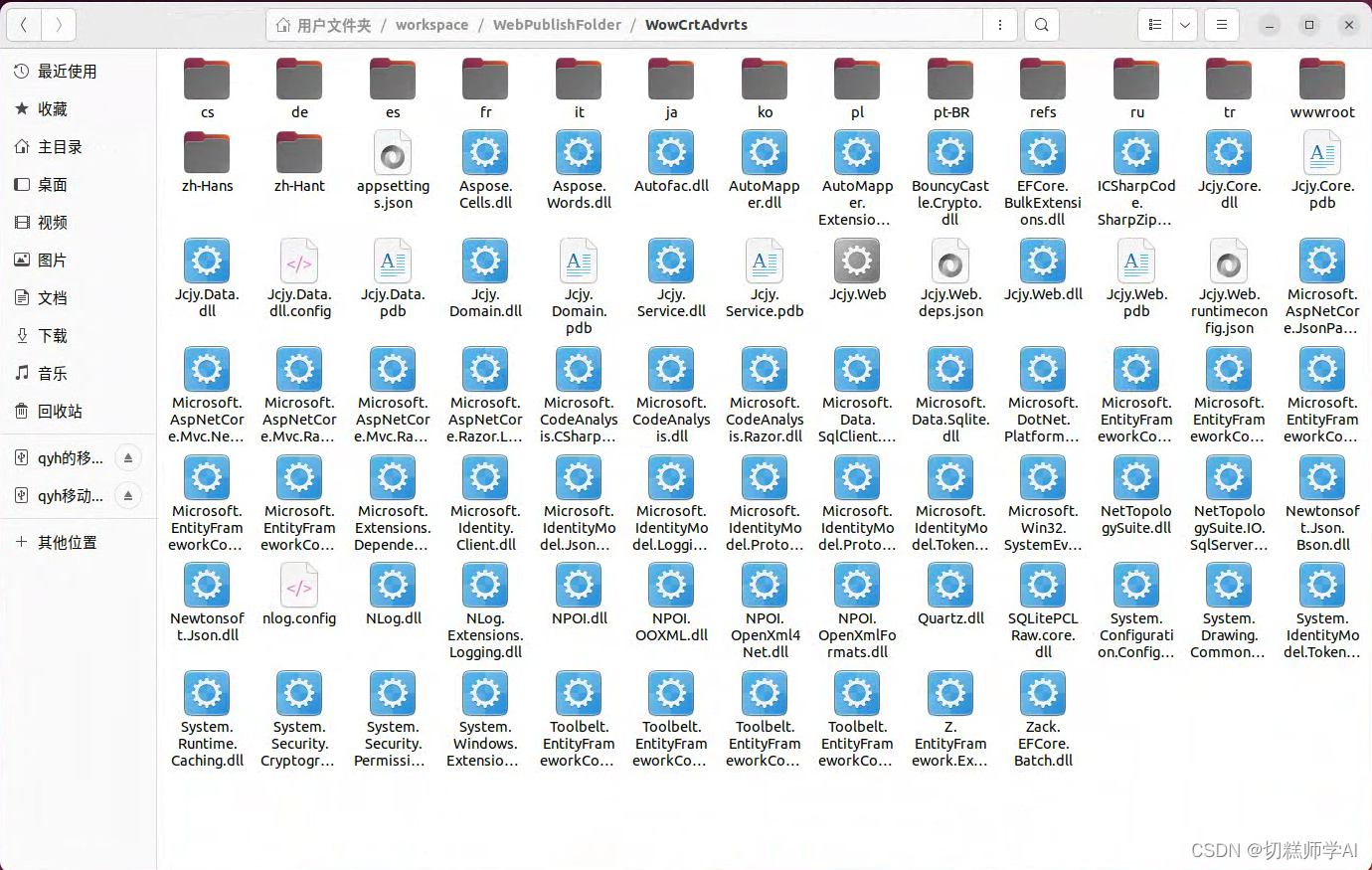The height and width of the screenshot is (870, 1372).
Task: Navigate to 用户文件夹 in path bar
Action: (323, 25)
